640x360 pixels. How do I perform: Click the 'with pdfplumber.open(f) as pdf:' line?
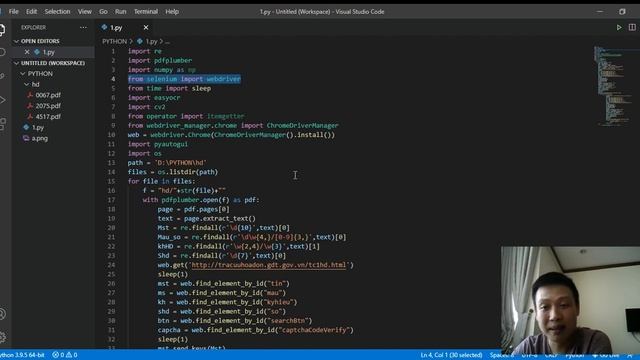201,200
